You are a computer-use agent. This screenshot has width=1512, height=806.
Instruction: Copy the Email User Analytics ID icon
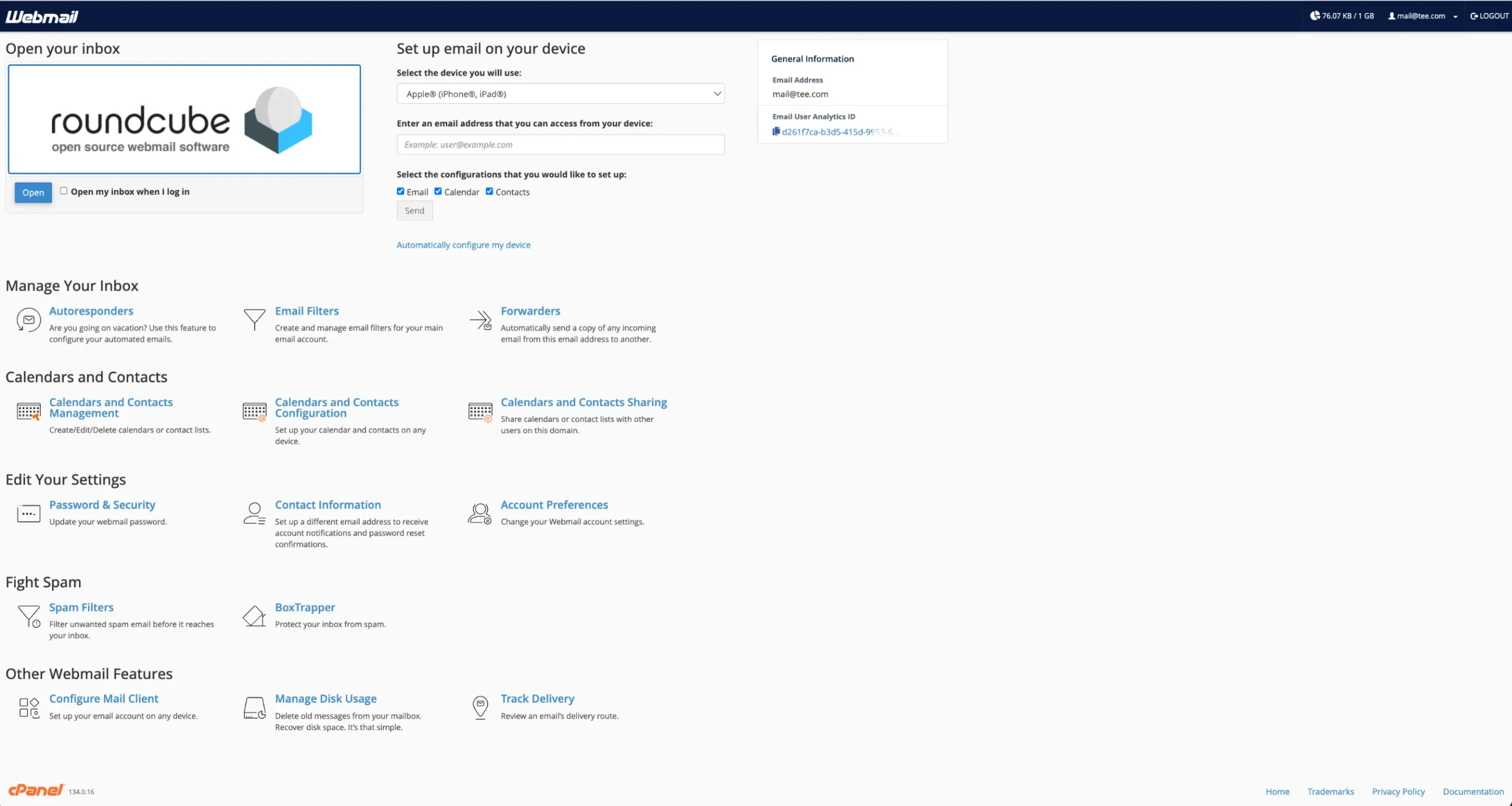click(x=776, y=131)
